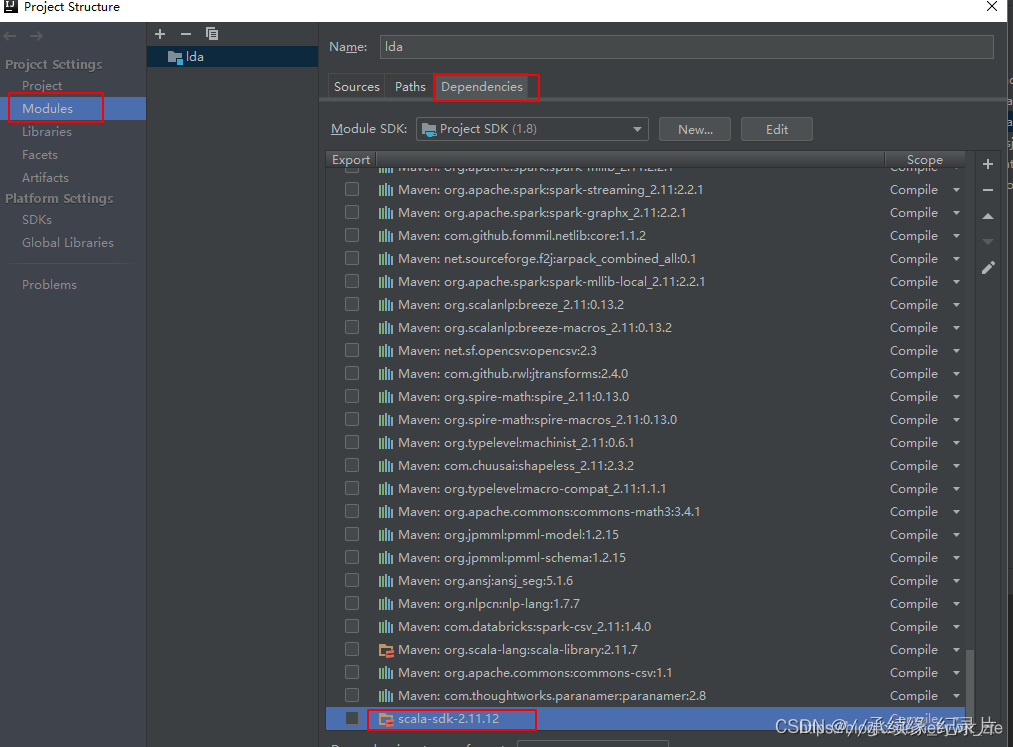The width and height of the screenshot is (1013, 747).
Task: Open the Module SDK dropdown
Action: point(637,128)
